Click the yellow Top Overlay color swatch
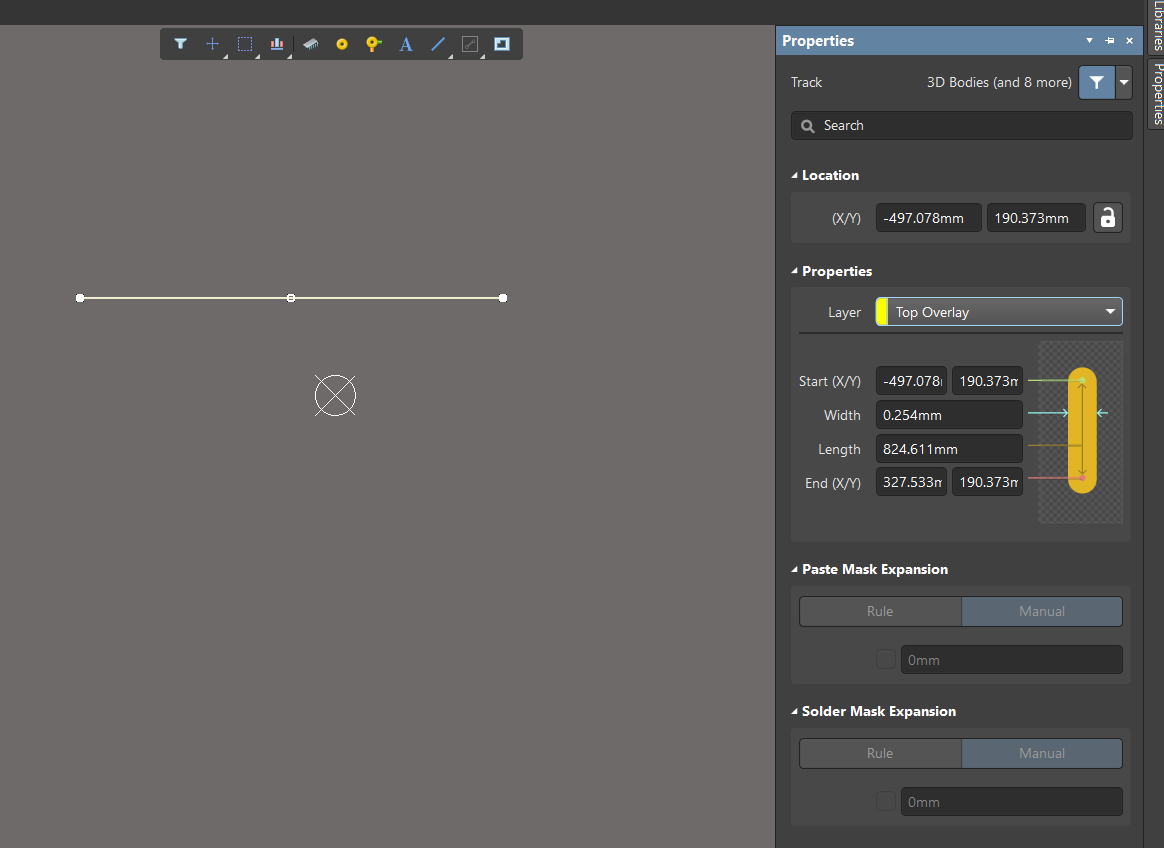The height and width of the screenshot is (848, 1164). (x=882, y=312)
